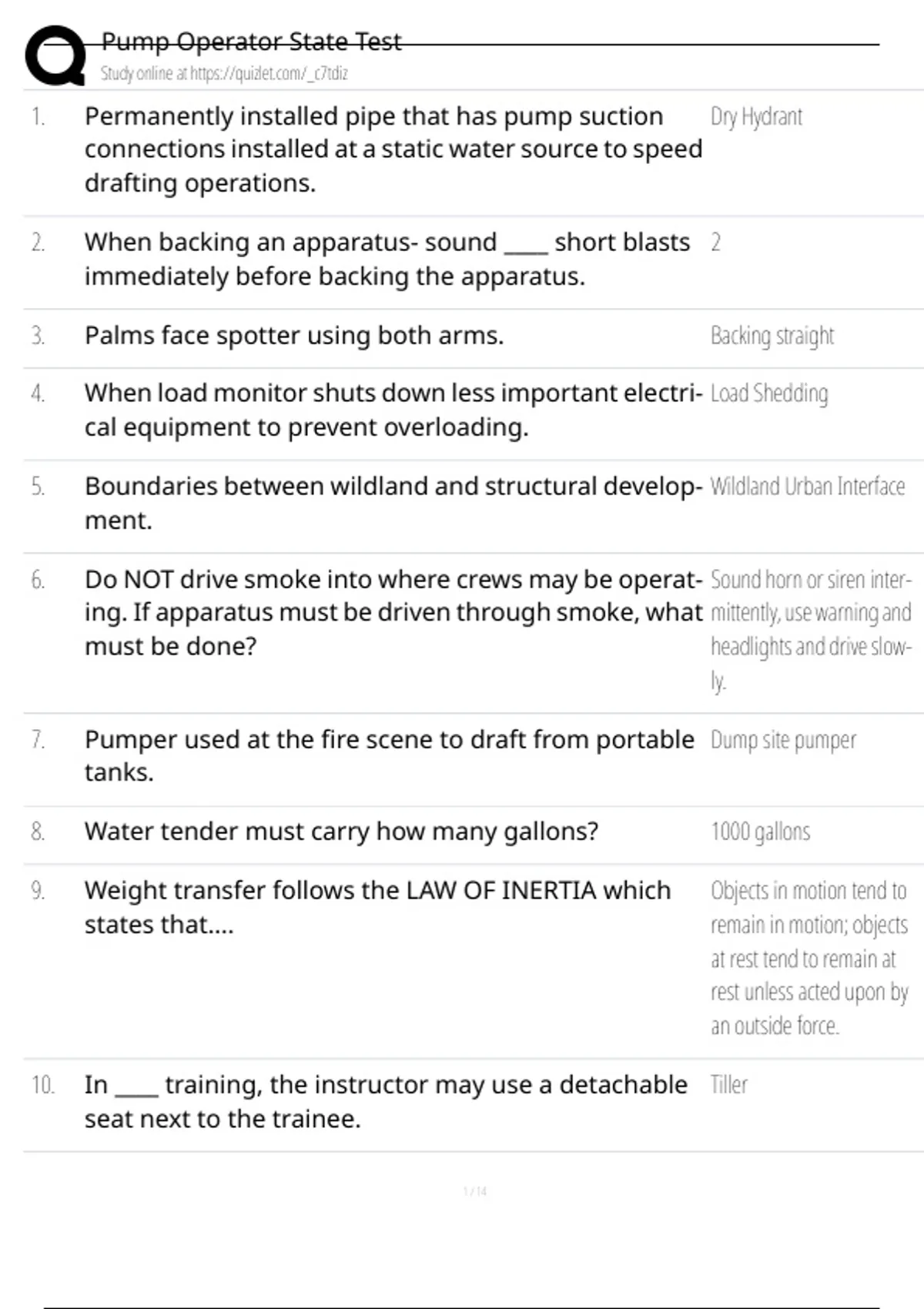
Task: Click the question about driving through smoke
Action: 393,613
